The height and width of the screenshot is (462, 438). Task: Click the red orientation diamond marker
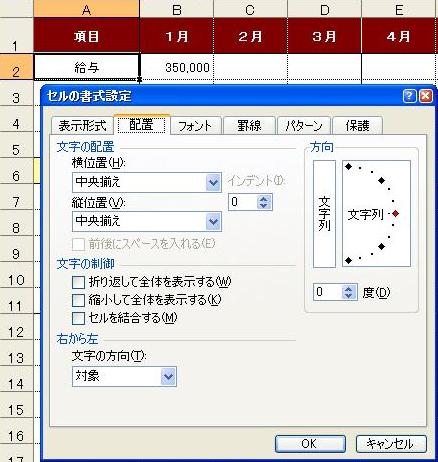coord(396,214)
